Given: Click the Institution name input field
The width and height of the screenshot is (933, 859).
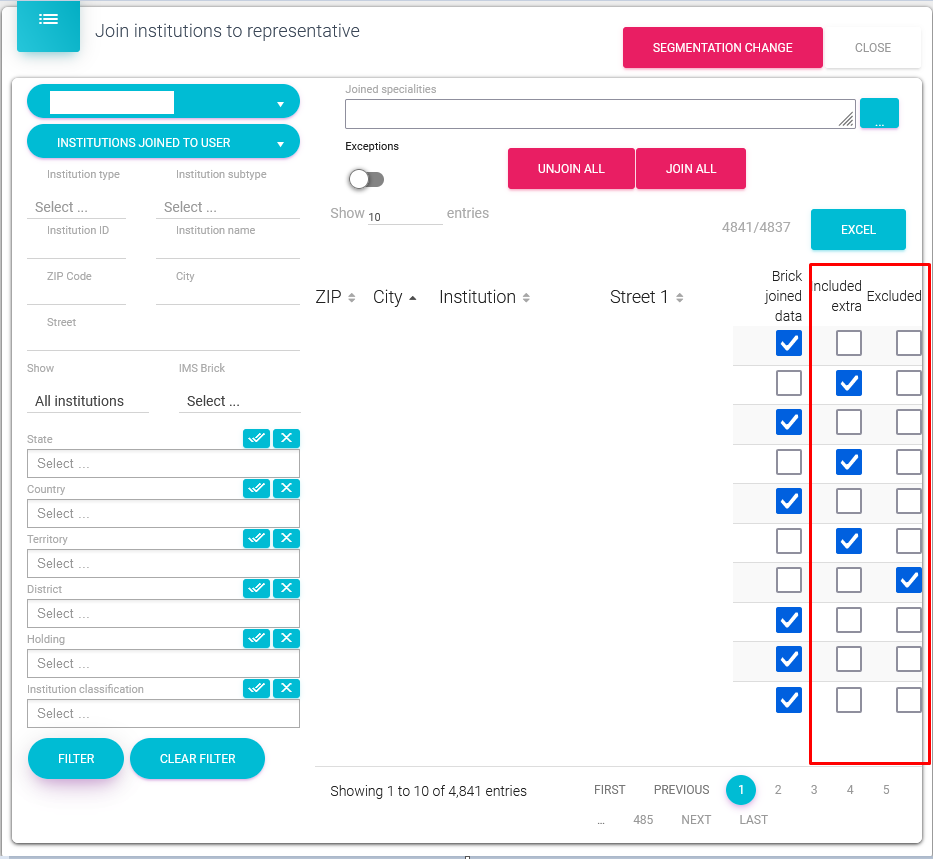Looking at the screenshot, I should pos(227,248).
